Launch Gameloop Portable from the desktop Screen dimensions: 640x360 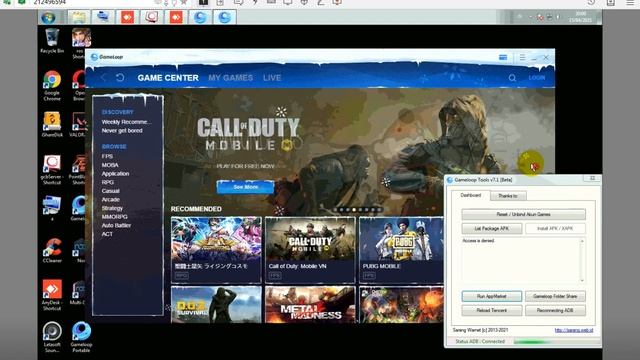click(81, 338)
